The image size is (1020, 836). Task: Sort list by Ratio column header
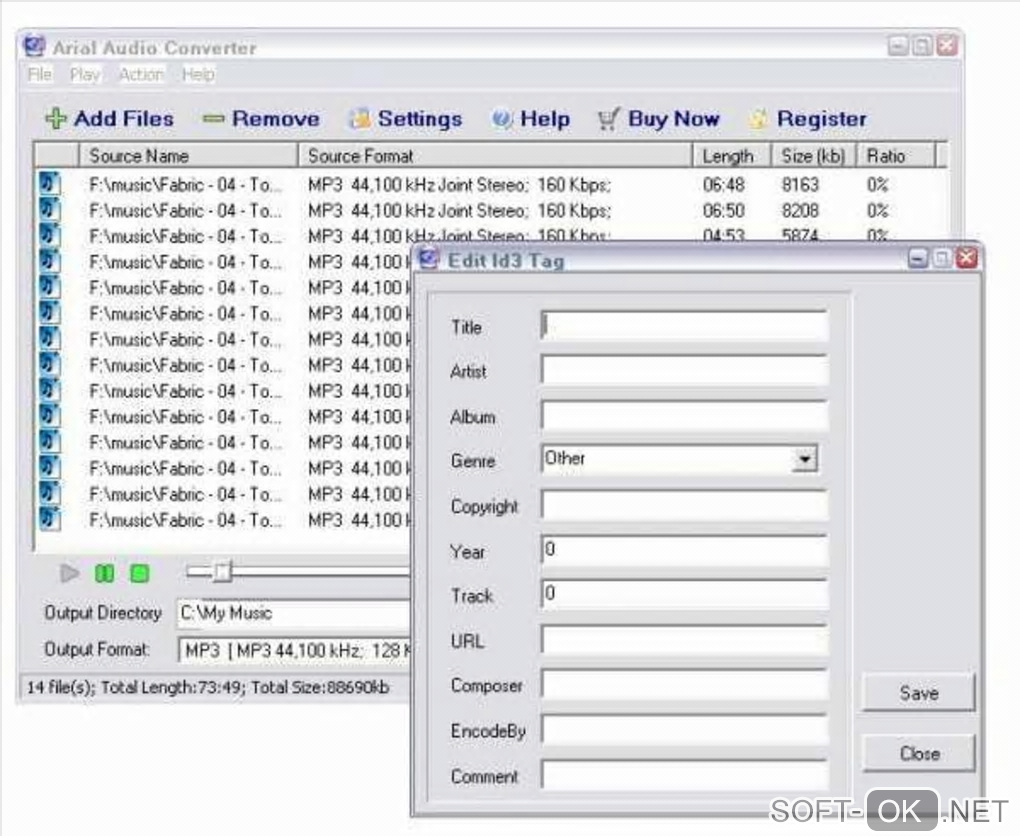896,155
